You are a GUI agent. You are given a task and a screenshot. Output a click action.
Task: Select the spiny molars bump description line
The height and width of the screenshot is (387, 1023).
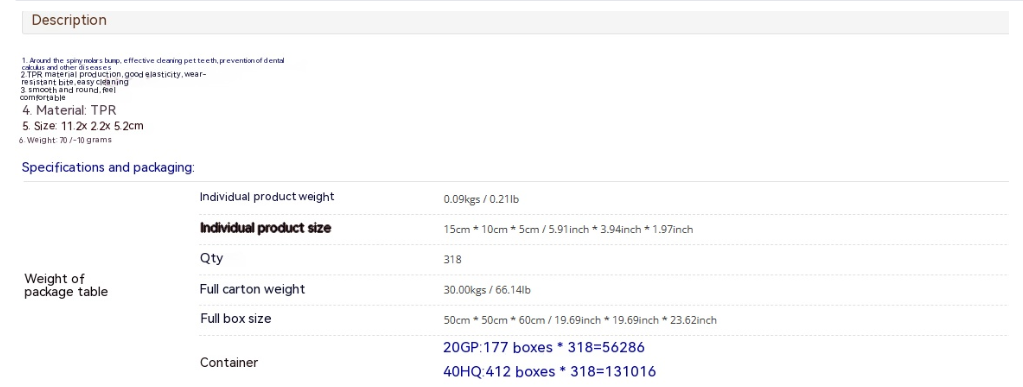click(x=153, y=63)
